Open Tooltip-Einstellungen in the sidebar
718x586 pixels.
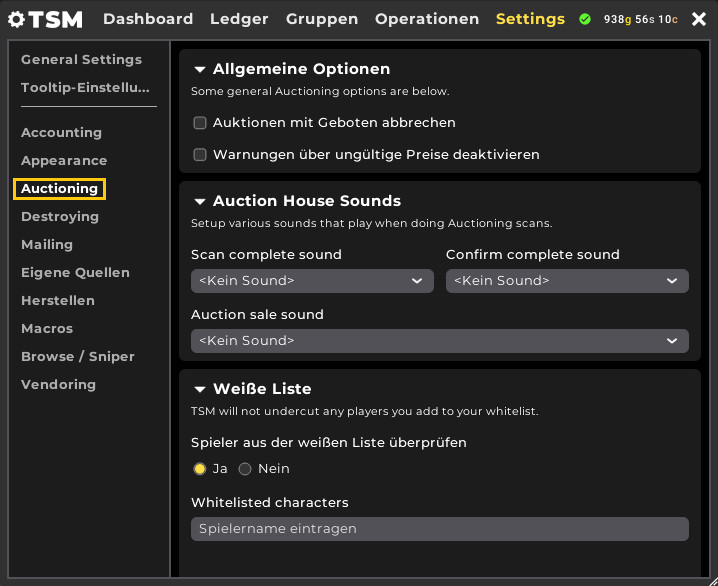(85, 87)
